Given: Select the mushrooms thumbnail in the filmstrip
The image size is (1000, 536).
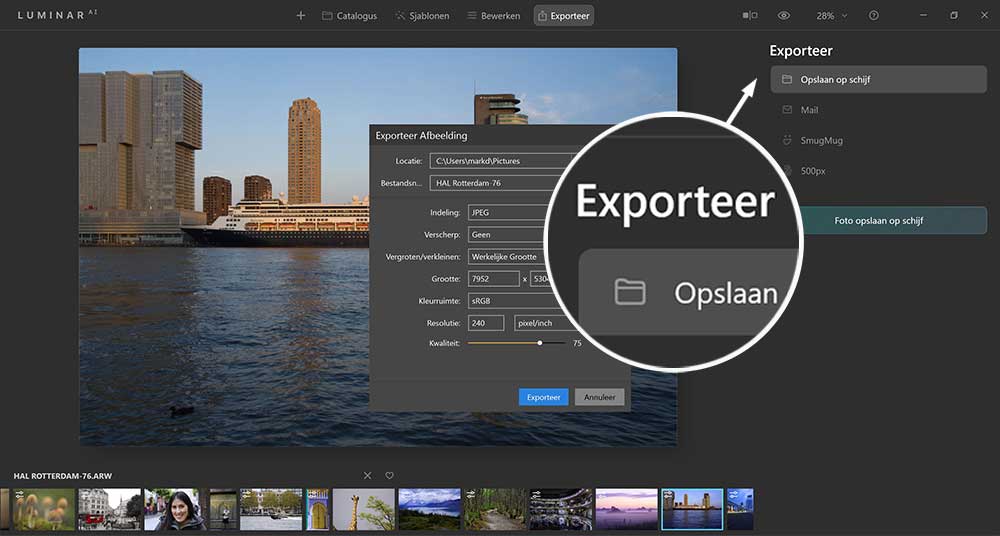Looking at the screenshot, I should 43,509.
